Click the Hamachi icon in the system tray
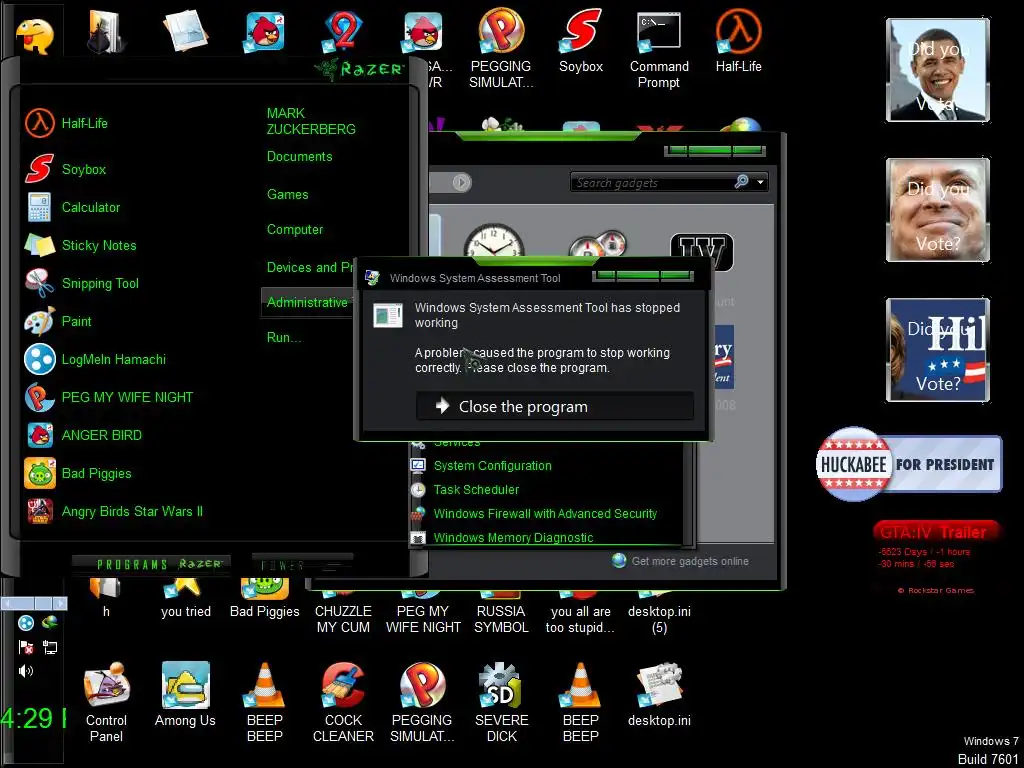The width and height of the screenshot is (1024, 768). coord(26,624)
